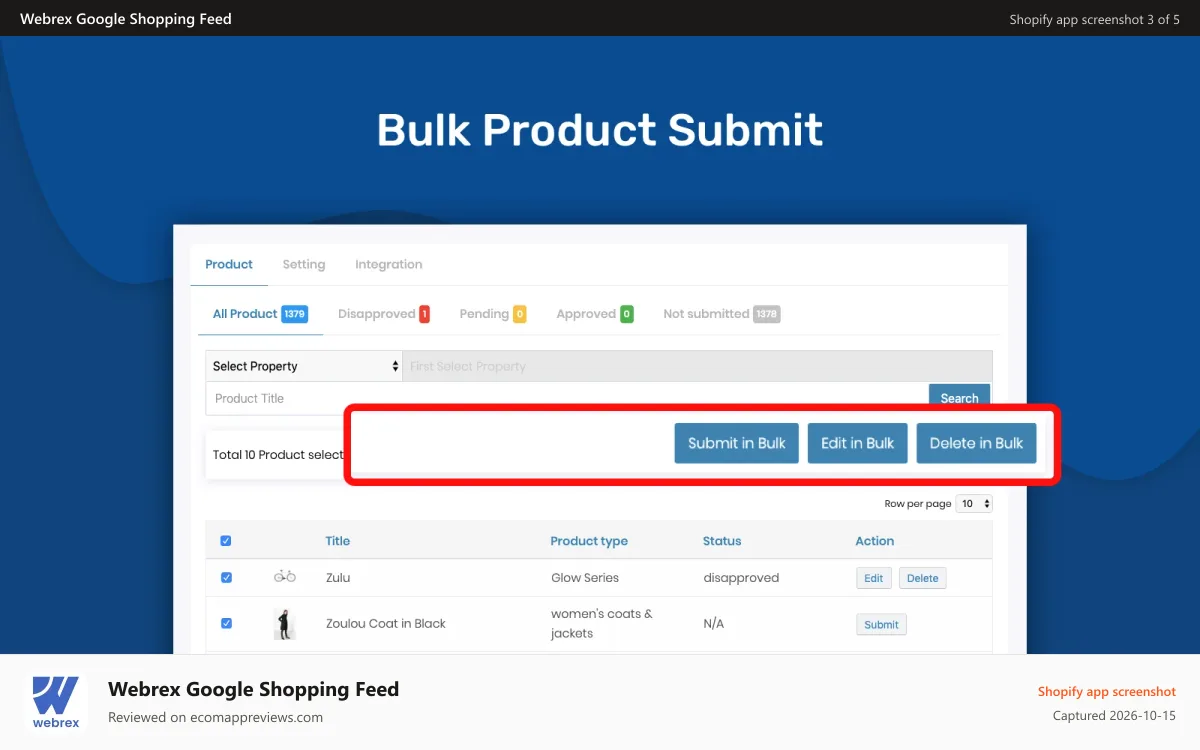This screenshot has height=750, width=1200.
Task: Click the Title column header
Action: [338, 541]
